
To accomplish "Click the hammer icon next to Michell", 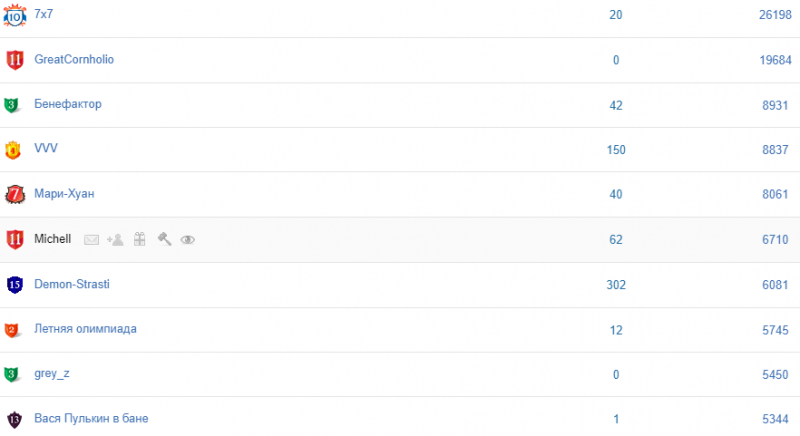I will (x=164, y=239).
